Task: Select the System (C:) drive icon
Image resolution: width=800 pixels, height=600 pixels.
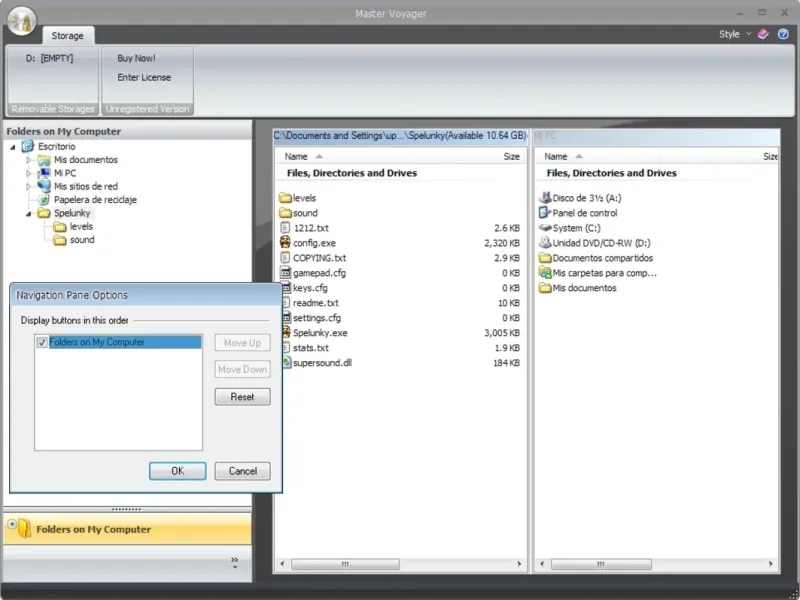Action: click(x=545, y=228)
